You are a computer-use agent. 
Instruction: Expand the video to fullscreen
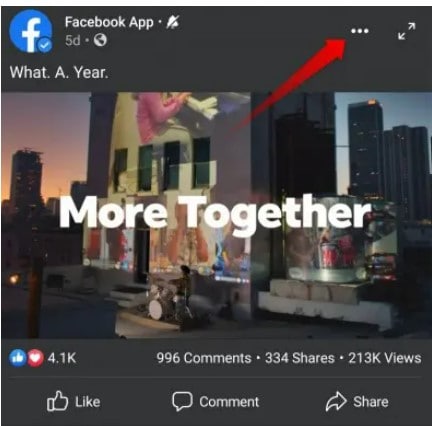pos(407,31)
